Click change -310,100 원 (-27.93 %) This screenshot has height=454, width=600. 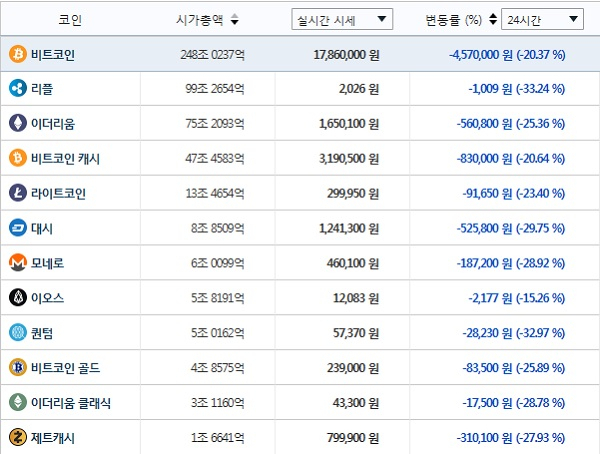tap(511, 438)
